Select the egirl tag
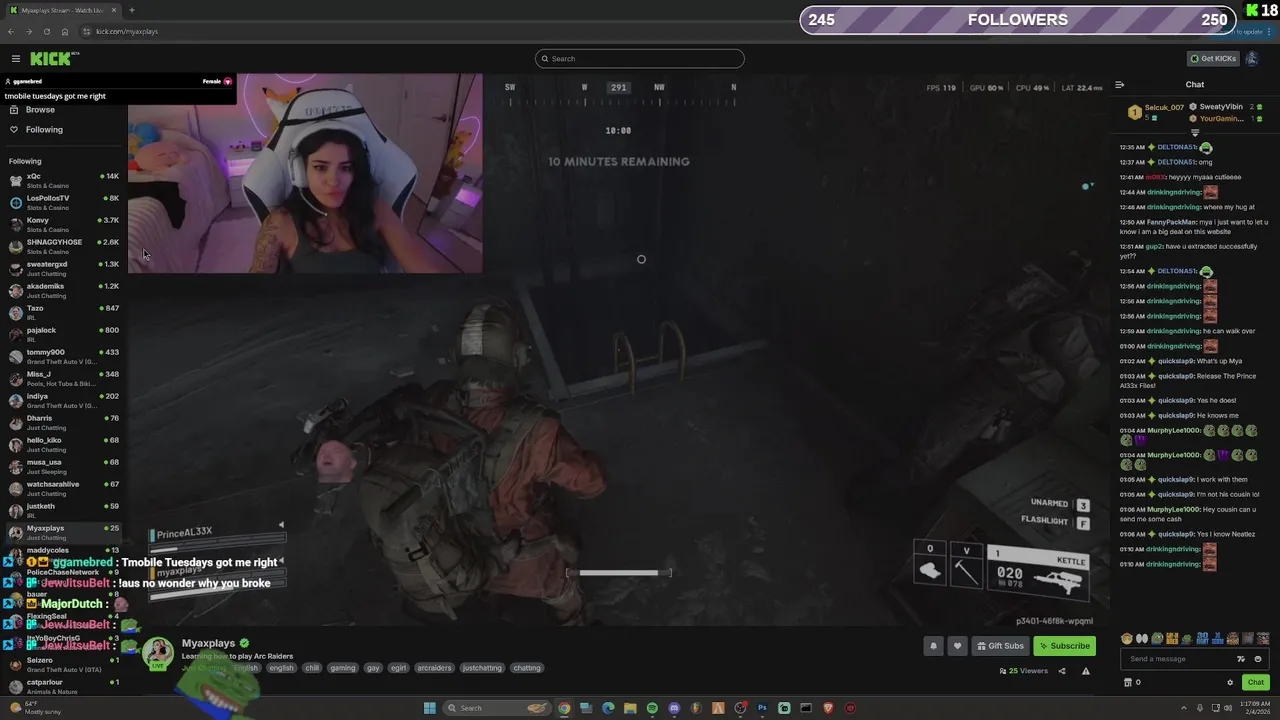1280x720 pixels. click(x=399, y=668)
